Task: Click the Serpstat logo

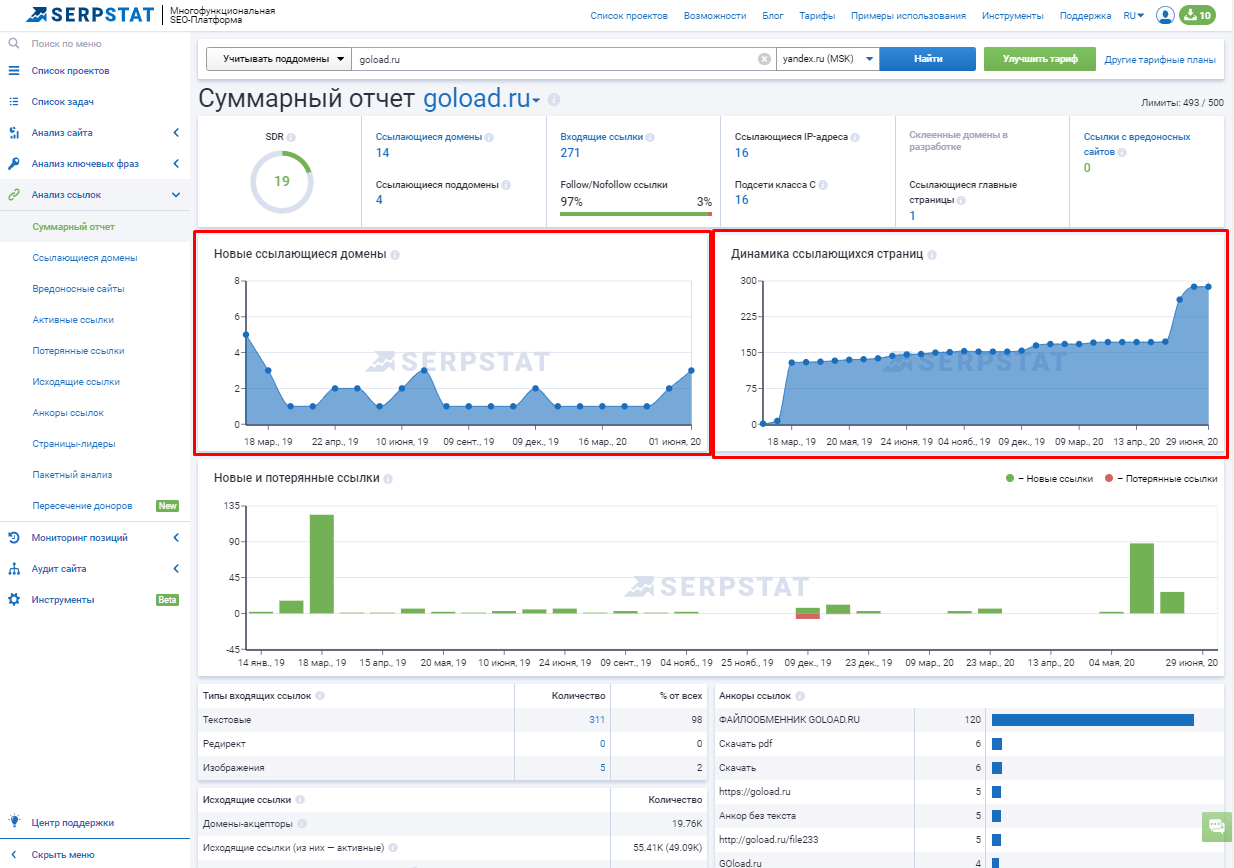Action: click(90, 15)
